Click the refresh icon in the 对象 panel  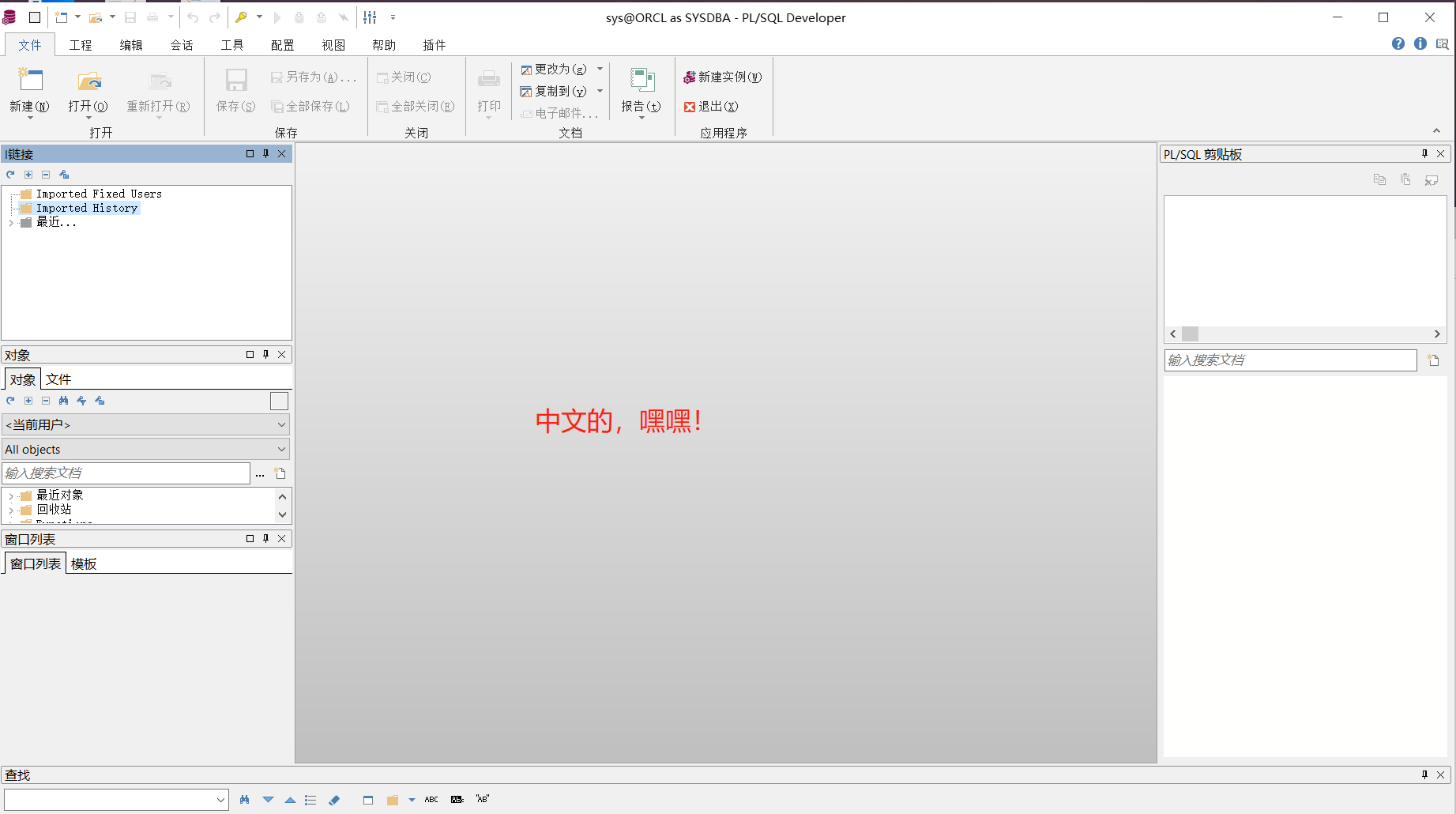coord(9,401)
